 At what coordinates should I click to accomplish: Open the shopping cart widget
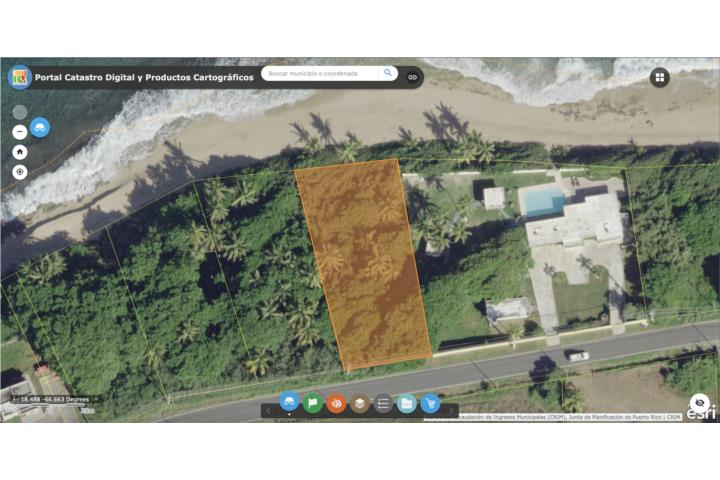[x=431, y=403]
